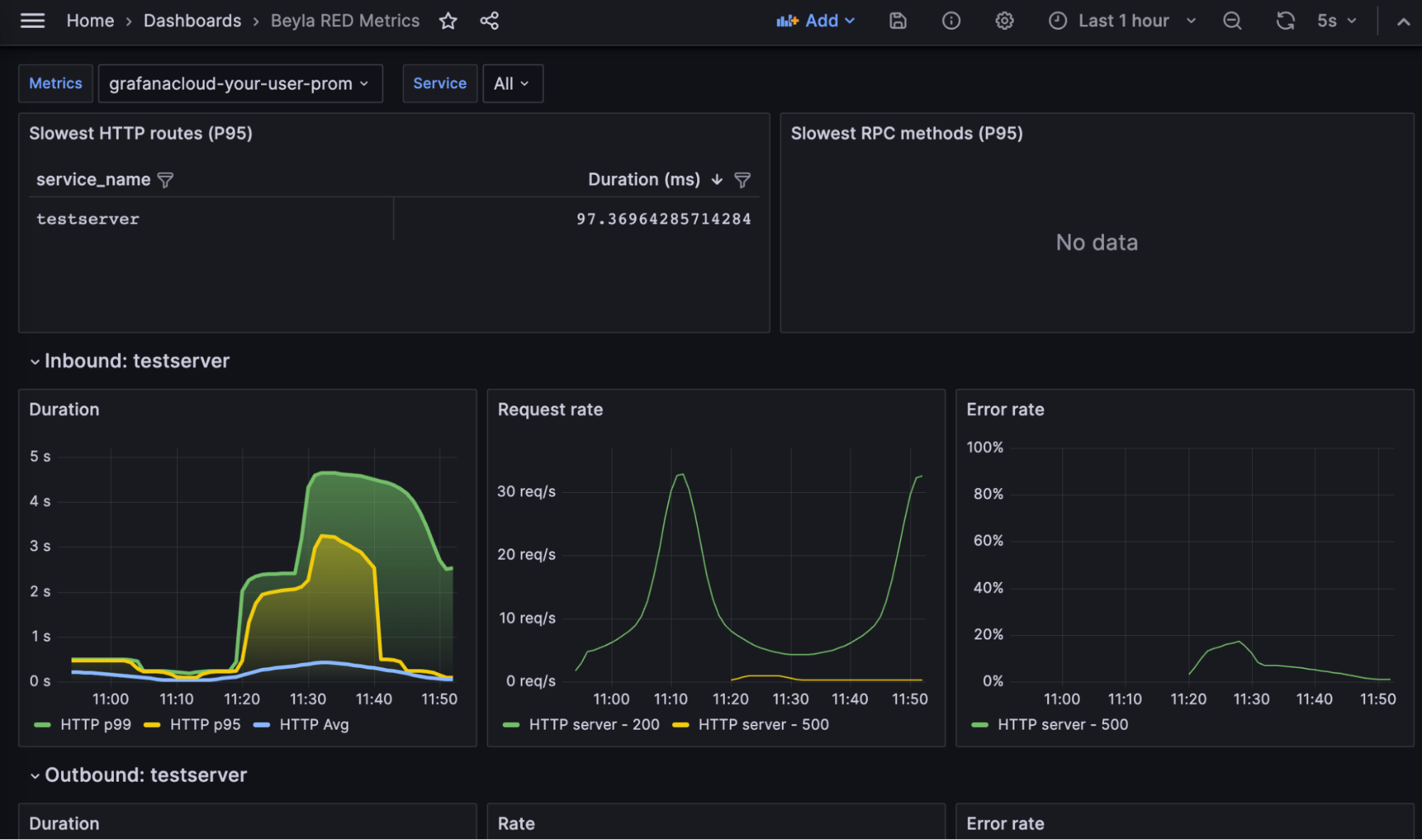
Task: Open dashboard settings with the gear icon
Action: (x=1004, y=21)
